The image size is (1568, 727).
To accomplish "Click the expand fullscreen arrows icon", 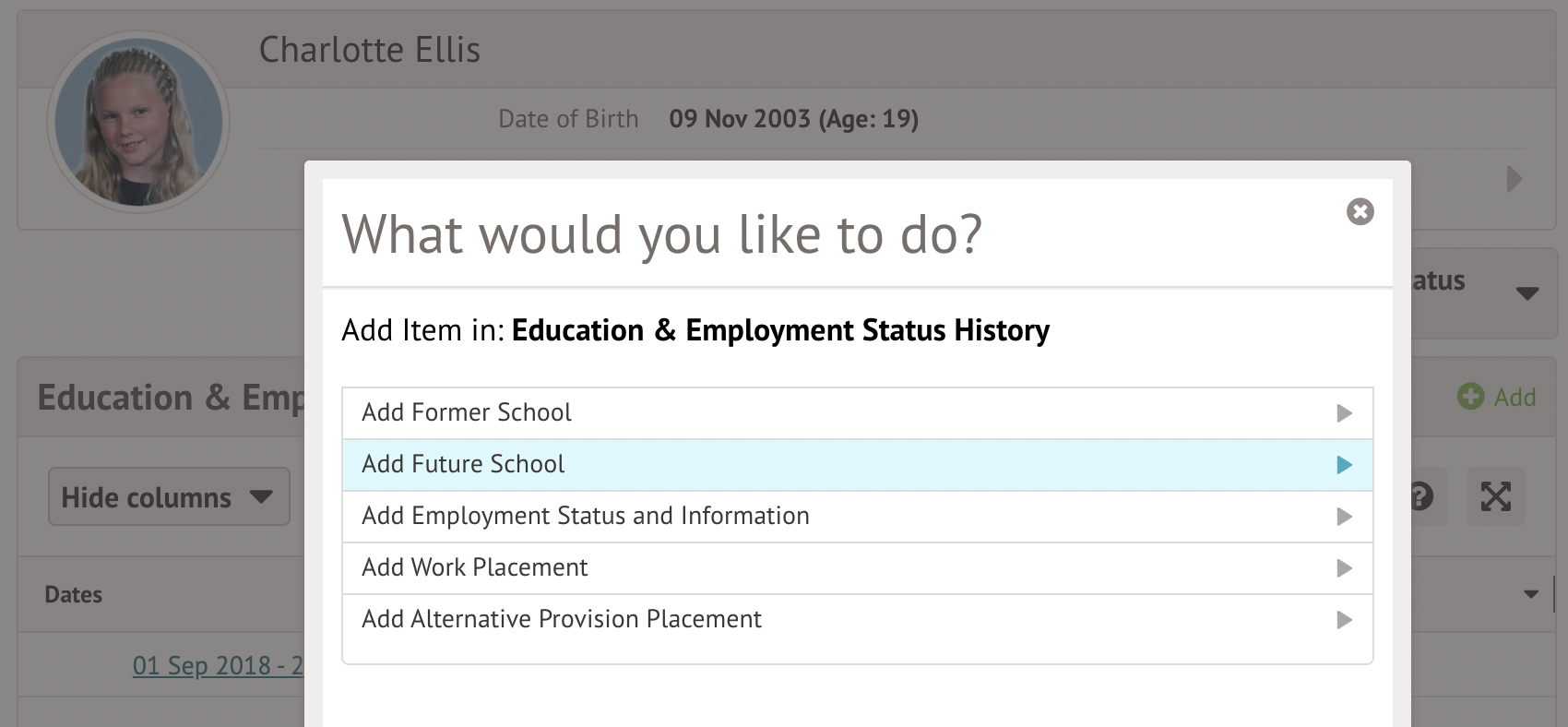I will tap(1495, 496).
